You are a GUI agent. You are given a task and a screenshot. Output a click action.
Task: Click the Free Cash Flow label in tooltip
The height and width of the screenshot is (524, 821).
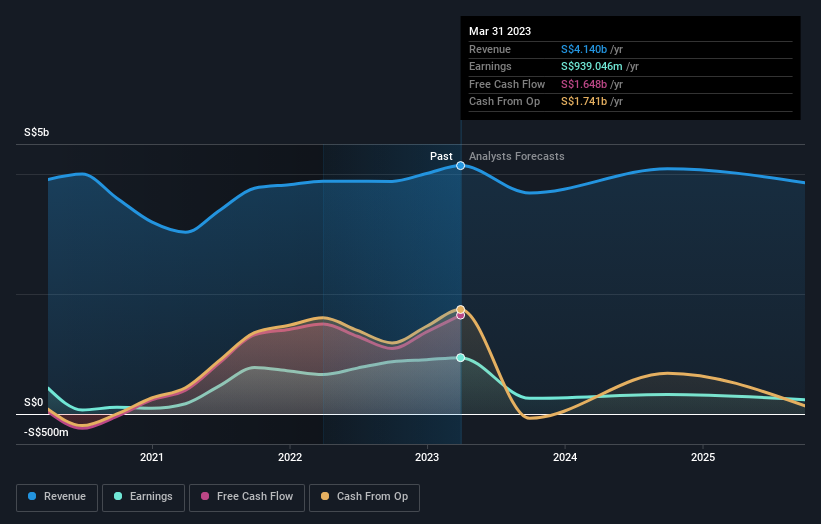click(507, 84)
